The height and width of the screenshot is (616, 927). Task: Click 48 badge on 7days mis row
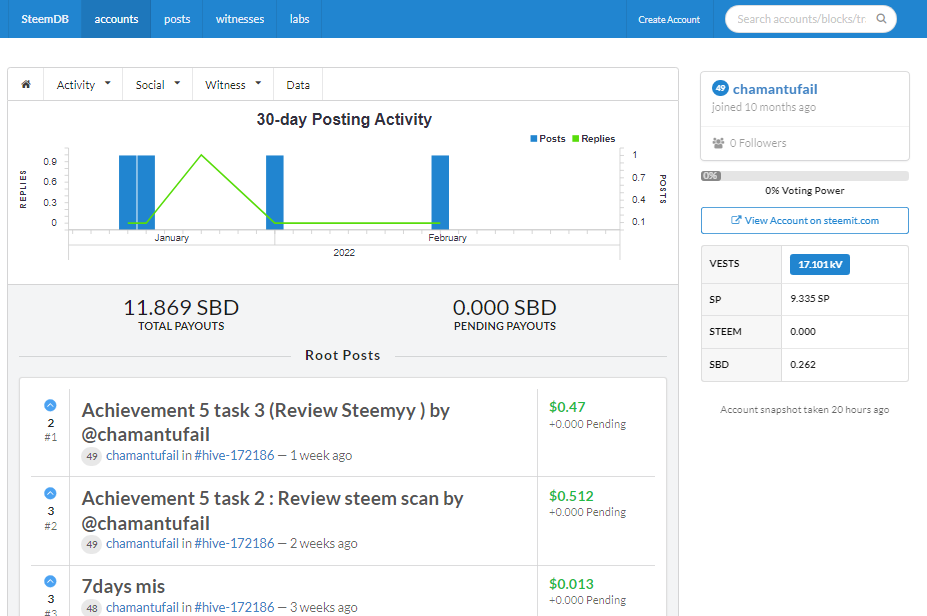(92, 608)
